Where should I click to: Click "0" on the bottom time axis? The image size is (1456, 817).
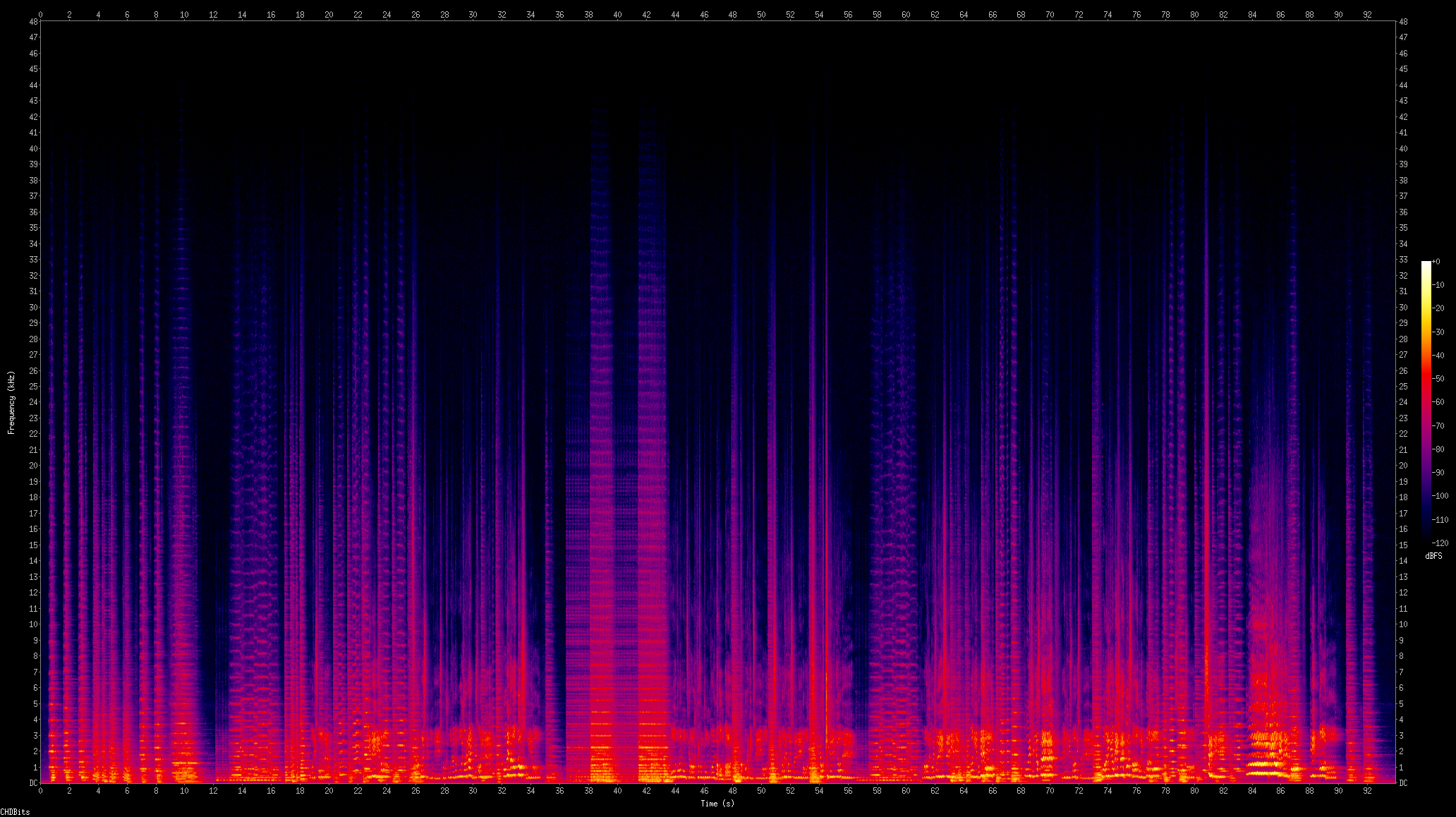[x=40, y=791]
